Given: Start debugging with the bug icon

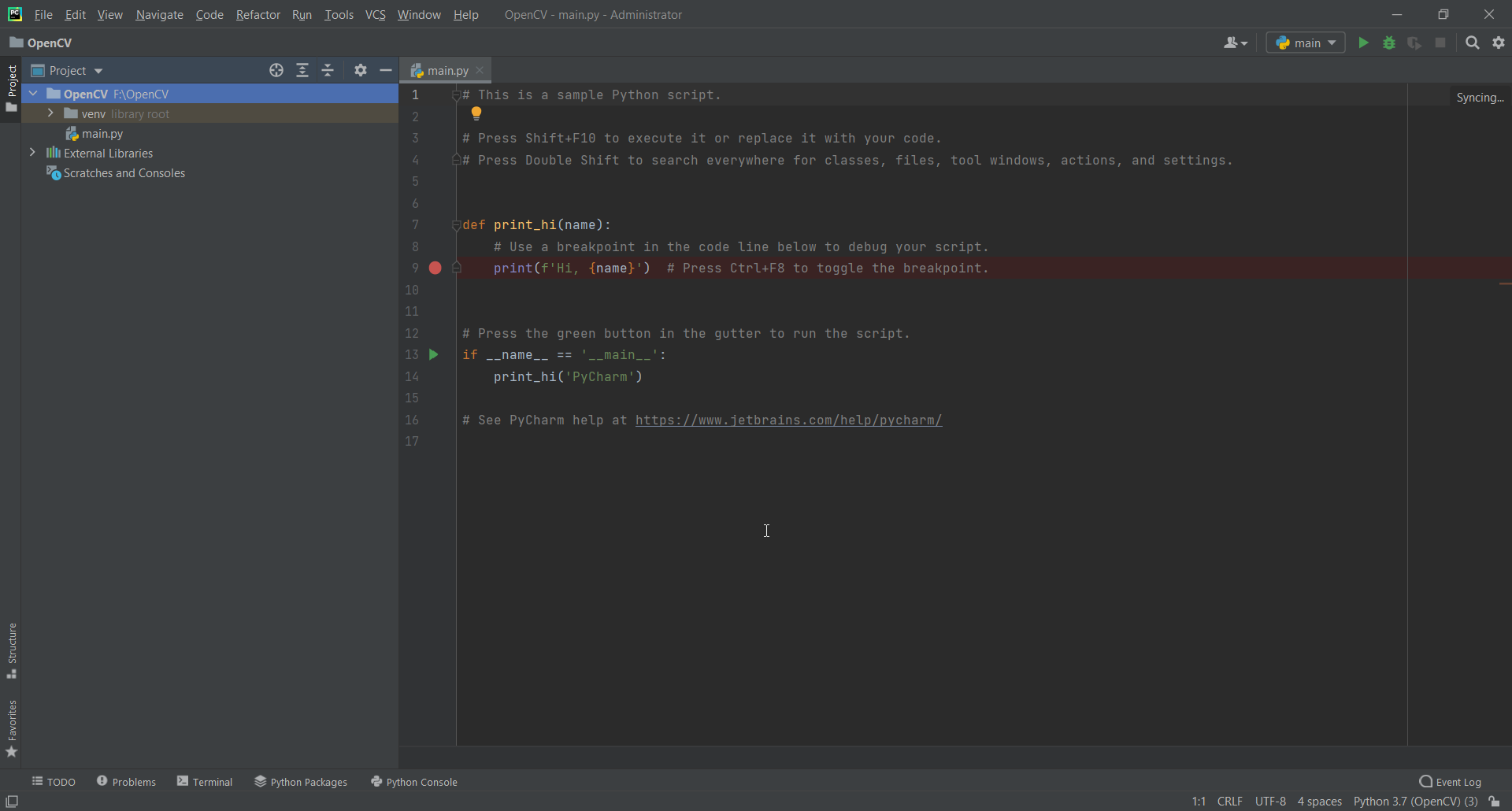Looking at the screenshot, I should click(x=1389, y=43).
